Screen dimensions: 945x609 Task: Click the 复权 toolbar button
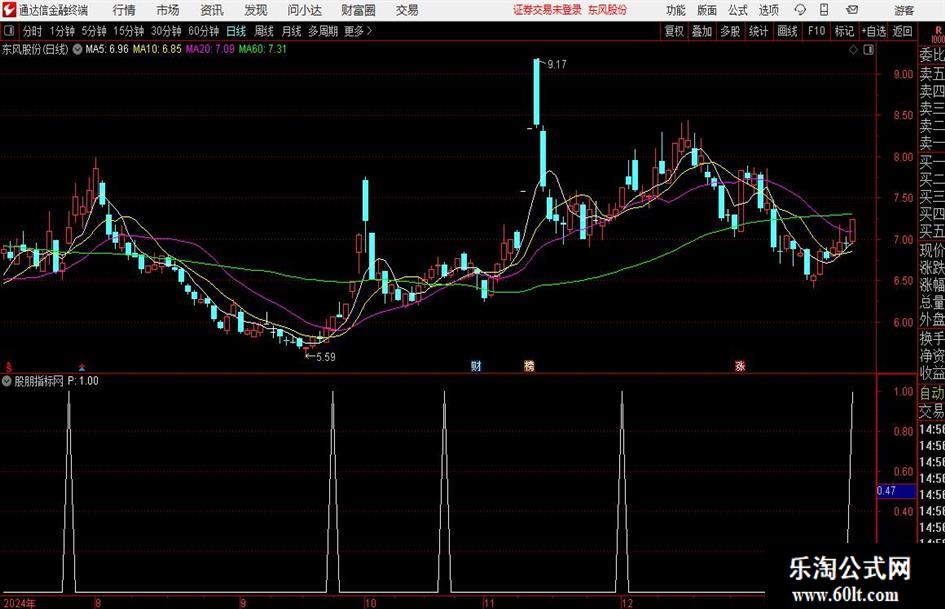(x=674, y=31)
